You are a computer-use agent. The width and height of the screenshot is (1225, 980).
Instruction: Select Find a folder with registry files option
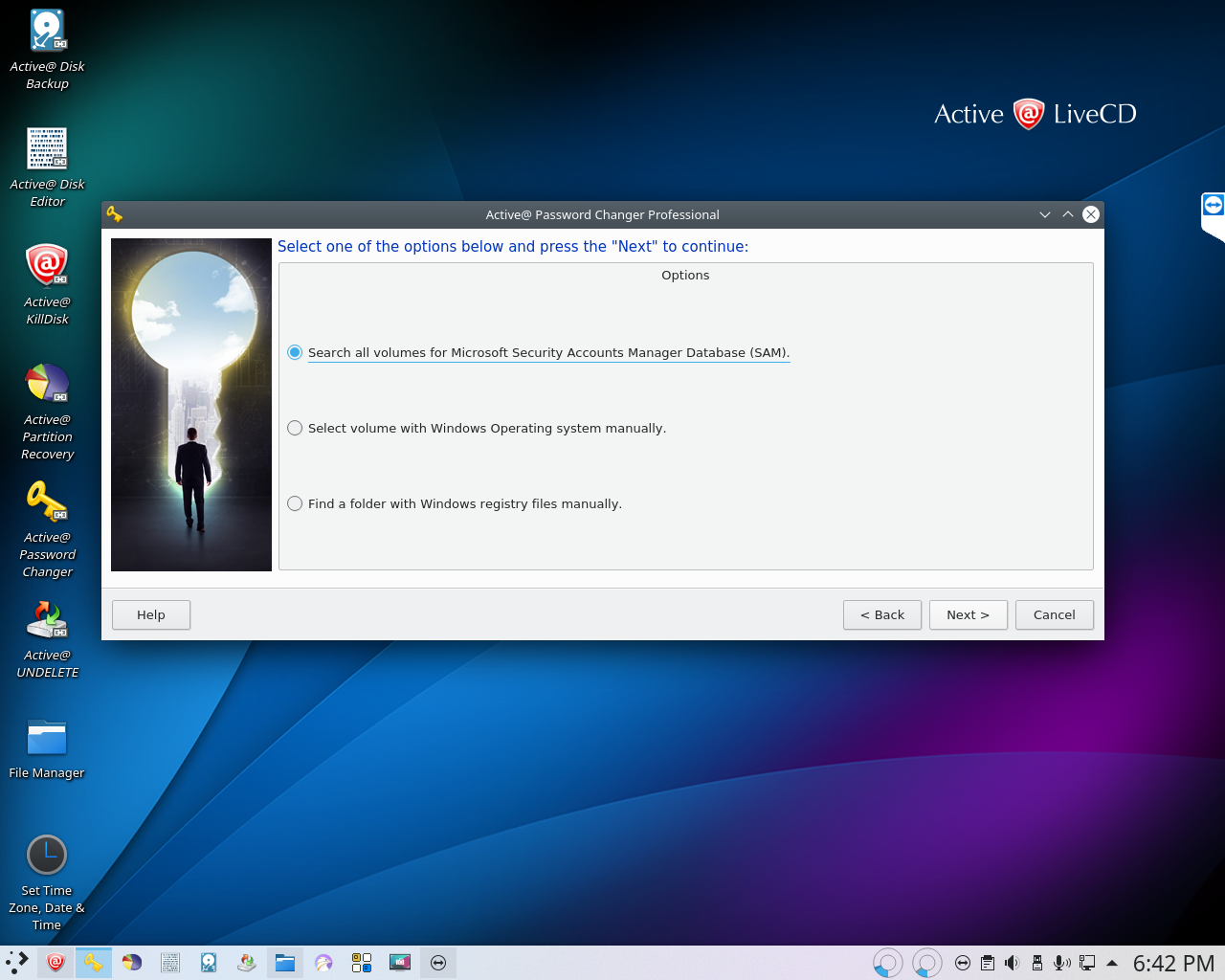click(455, 503)
